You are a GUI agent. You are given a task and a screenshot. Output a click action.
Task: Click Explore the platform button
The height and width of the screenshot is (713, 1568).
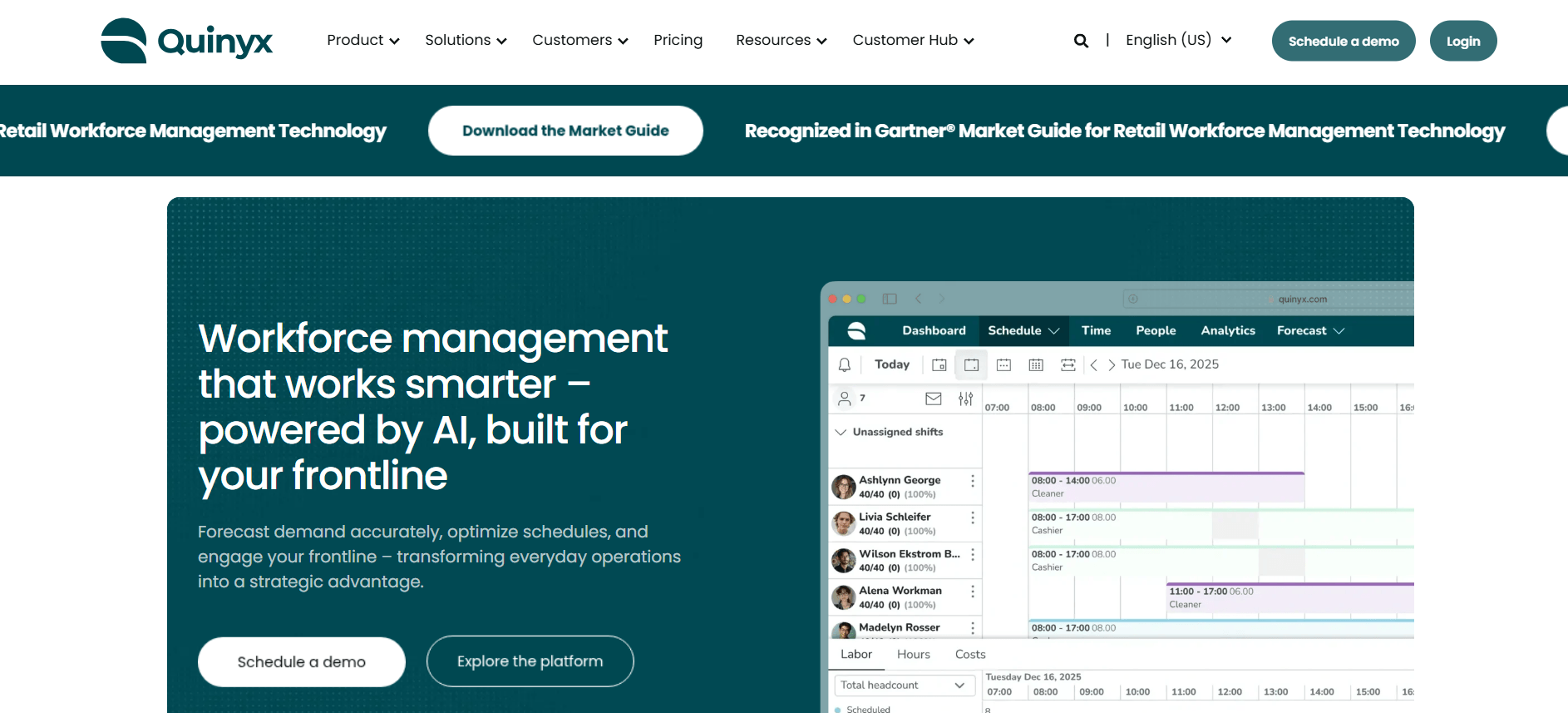(530, 661)
